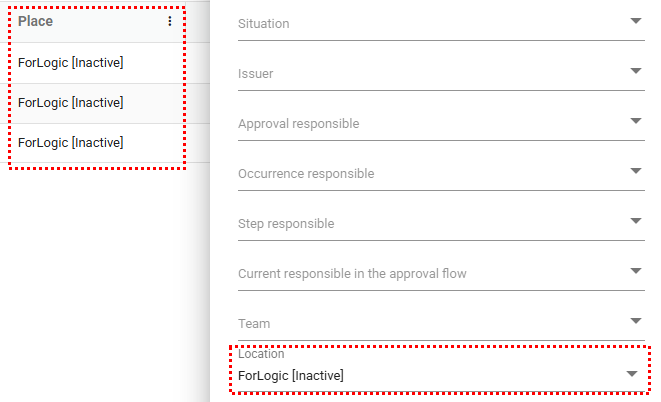This screenshot has width=661, height=402.
Task: Select the third ForLogic [Inactive] row
Action: coord(71,143)
